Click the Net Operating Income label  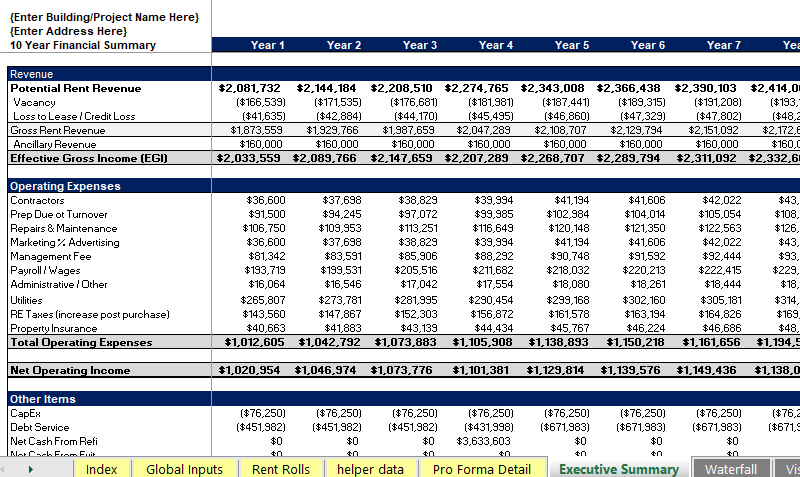coord(70,370)
